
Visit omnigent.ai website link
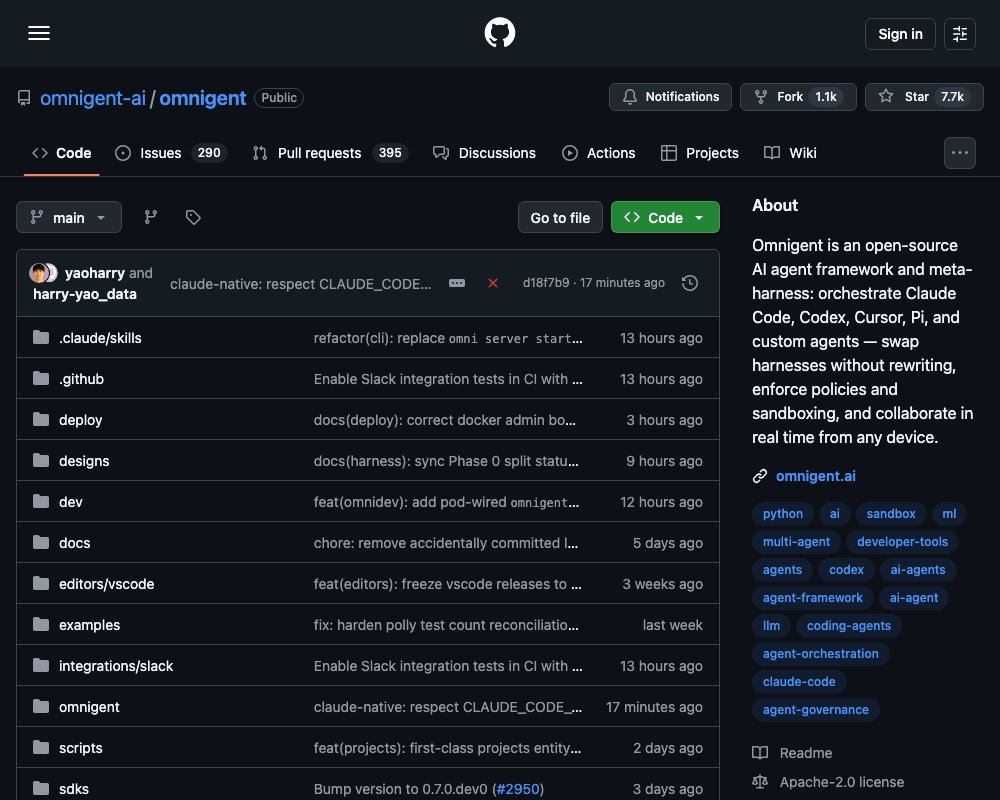pos(816,476)
